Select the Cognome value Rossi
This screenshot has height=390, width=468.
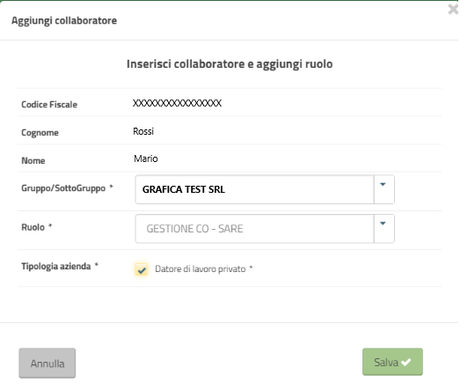click(x=143, y=131)
